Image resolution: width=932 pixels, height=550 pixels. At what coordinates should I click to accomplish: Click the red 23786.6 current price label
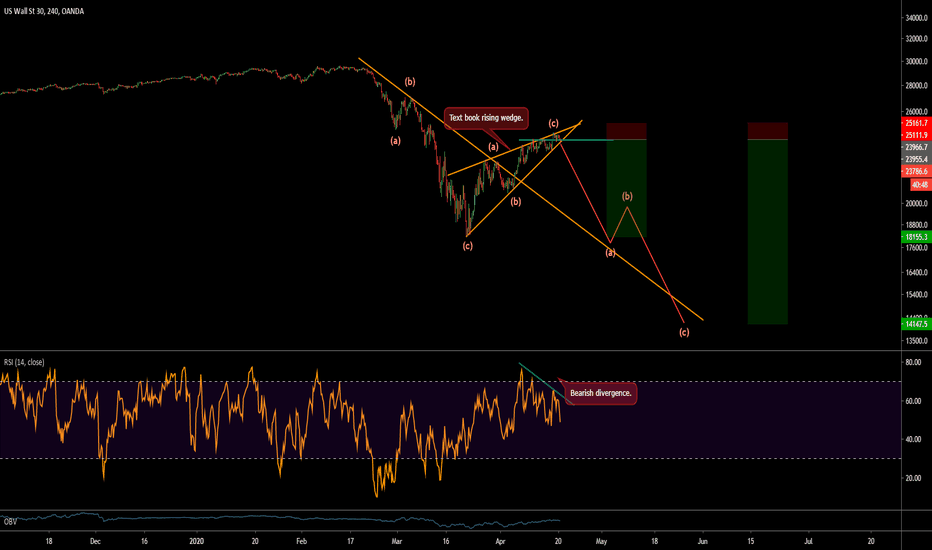[x=917, y=171]
